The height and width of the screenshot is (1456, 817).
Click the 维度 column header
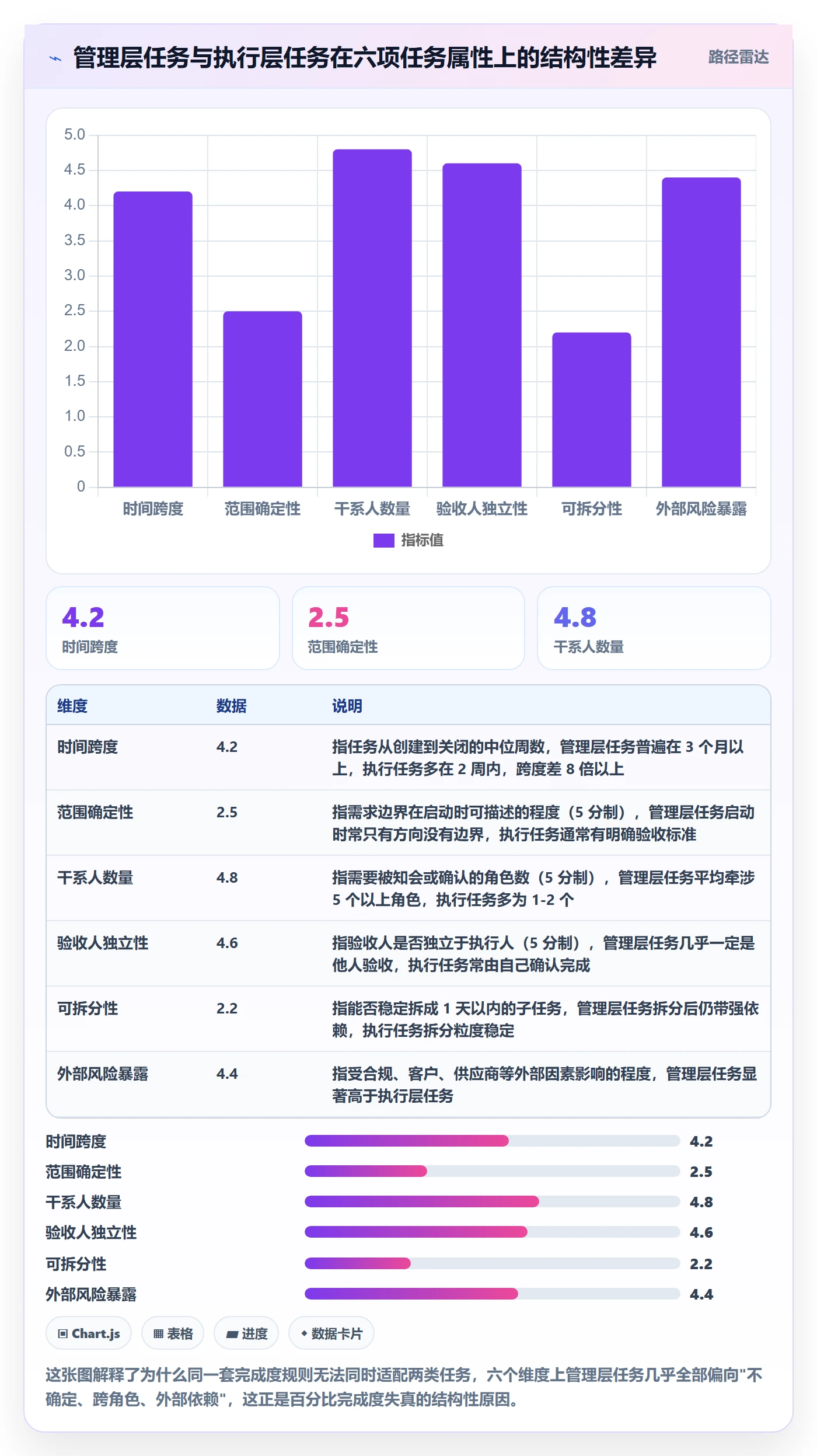pos(72,706)
